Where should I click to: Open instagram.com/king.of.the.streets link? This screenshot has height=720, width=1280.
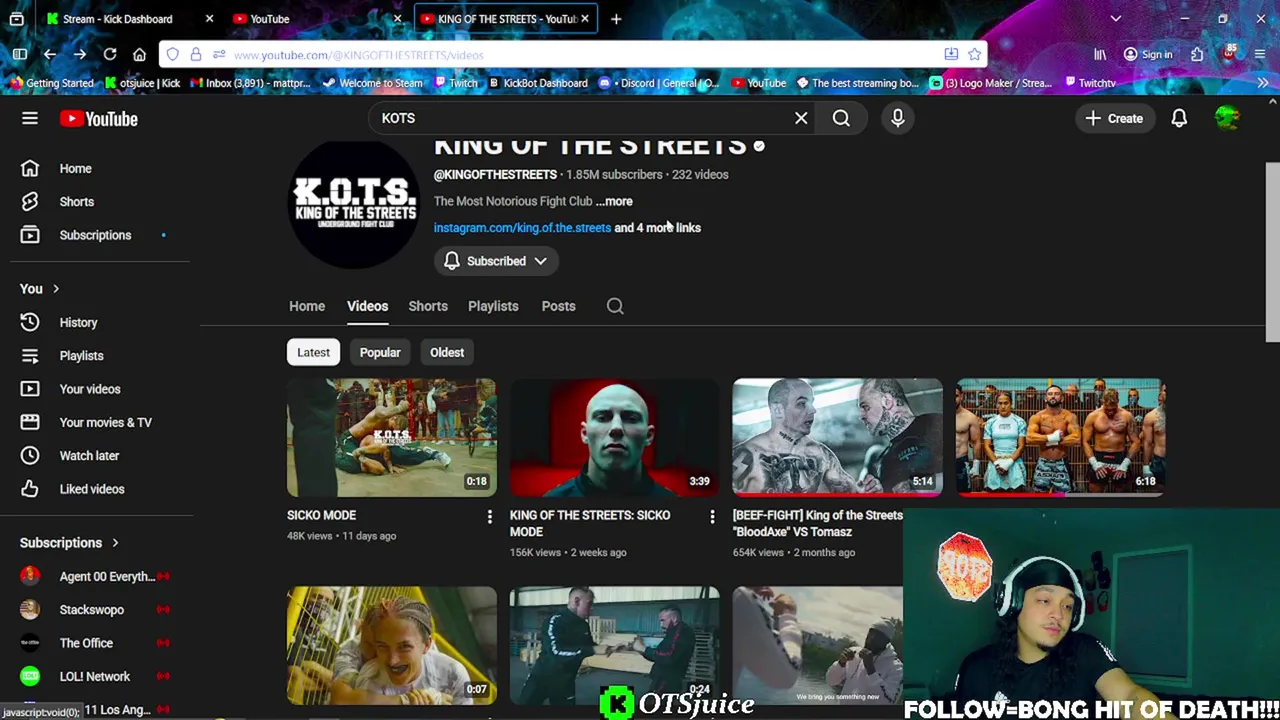tap(522, 227)
